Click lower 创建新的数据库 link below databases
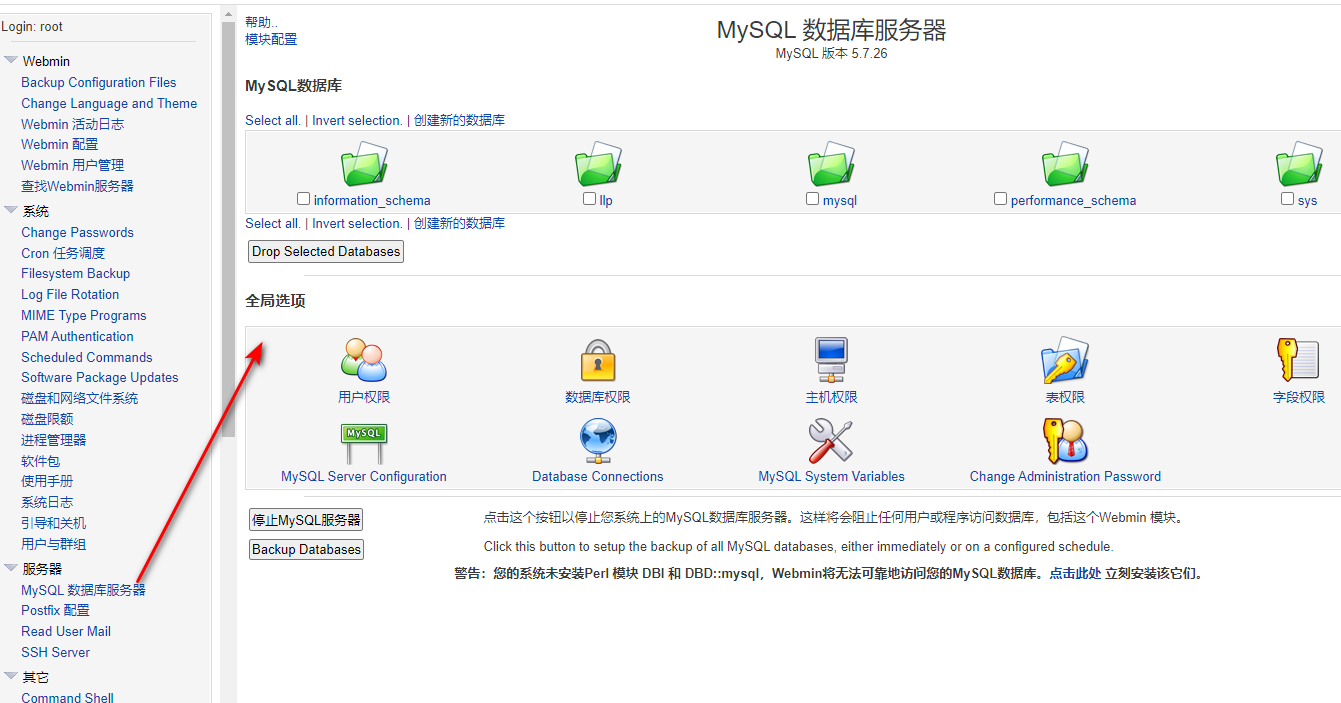Screen dimensions: 1341x703 click(x=459, y=223)
